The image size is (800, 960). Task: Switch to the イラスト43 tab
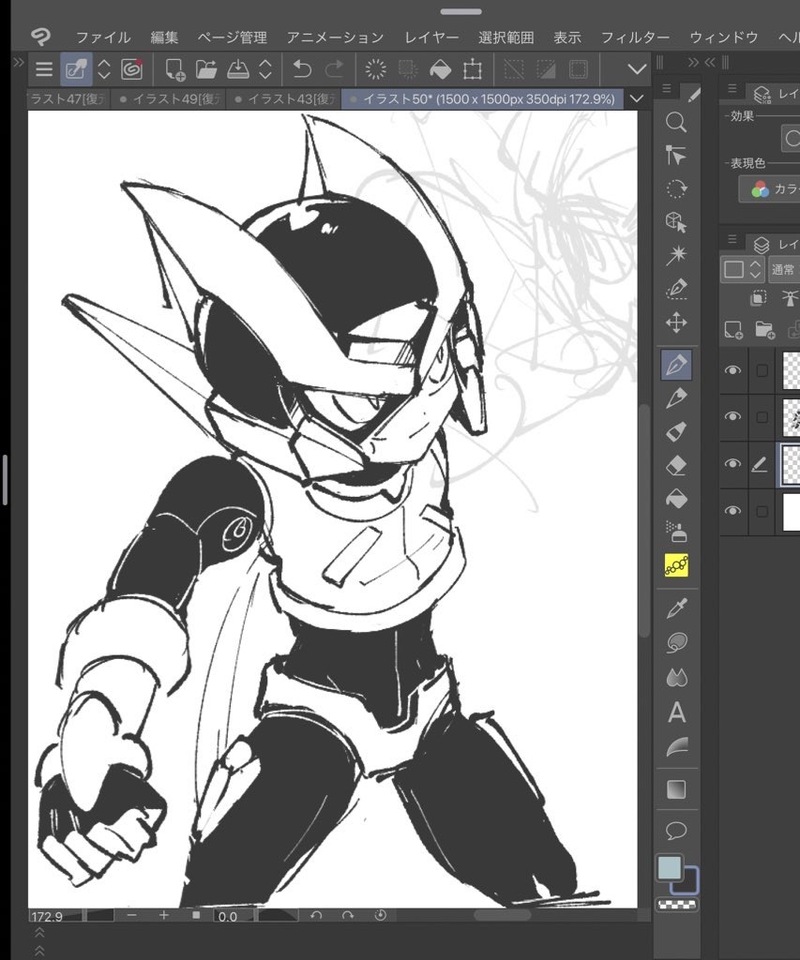point(284,99)
